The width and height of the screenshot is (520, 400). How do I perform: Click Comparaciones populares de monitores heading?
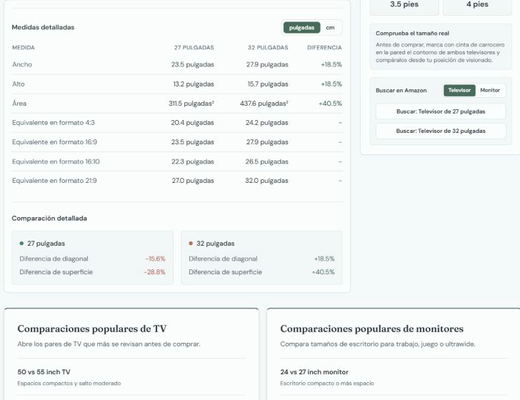pyautogui.click(x=372, y=329)
